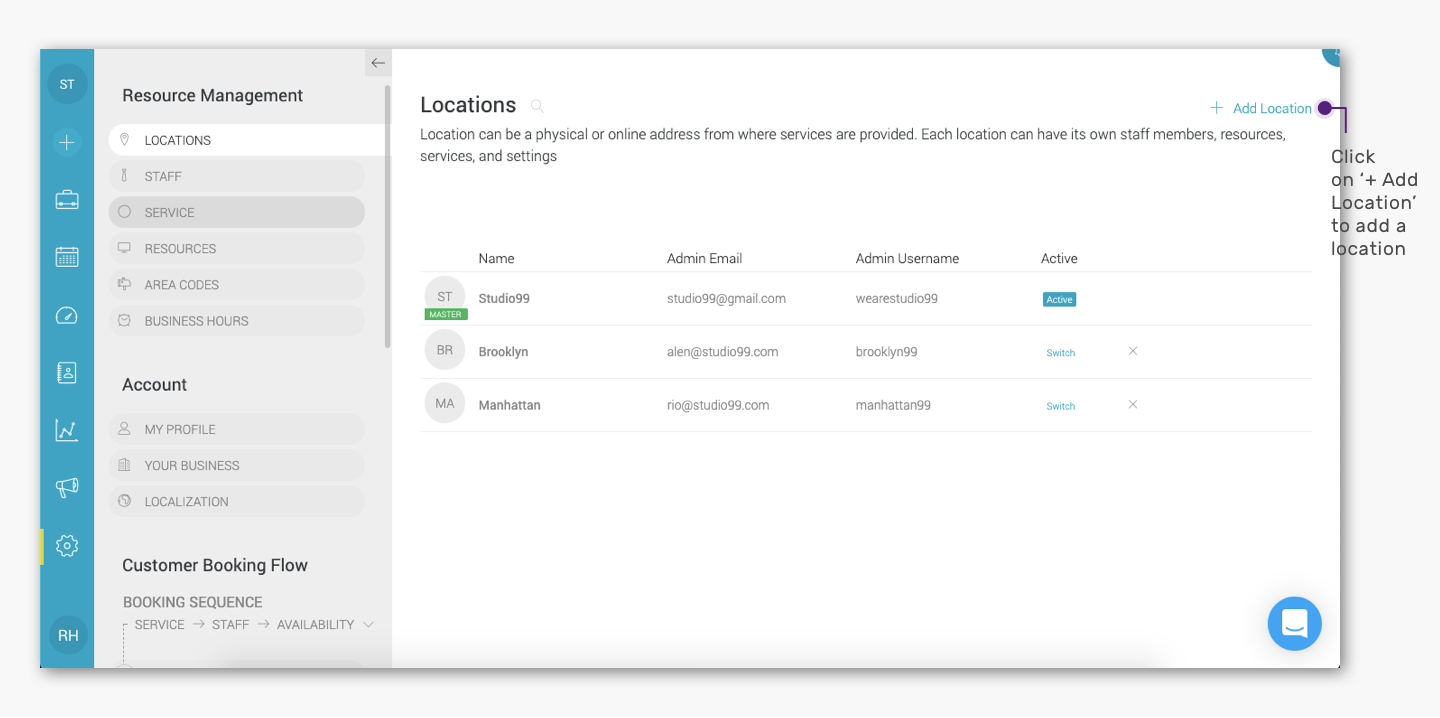Screen dimensions: 1440x718
Task: Open My Profile under Account
Action: pyautogui.click(x=237, y=429)
